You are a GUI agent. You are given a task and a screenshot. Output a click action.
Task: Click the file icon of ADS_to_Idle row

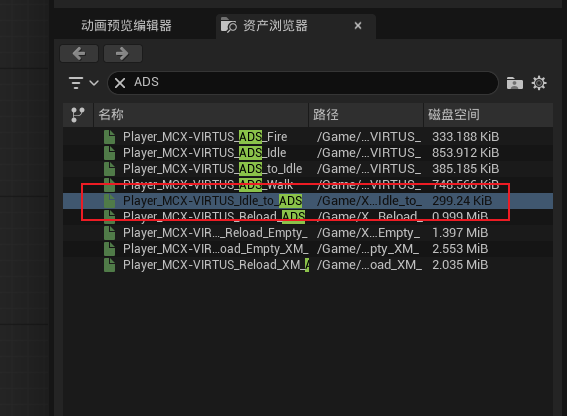(109, 169)
